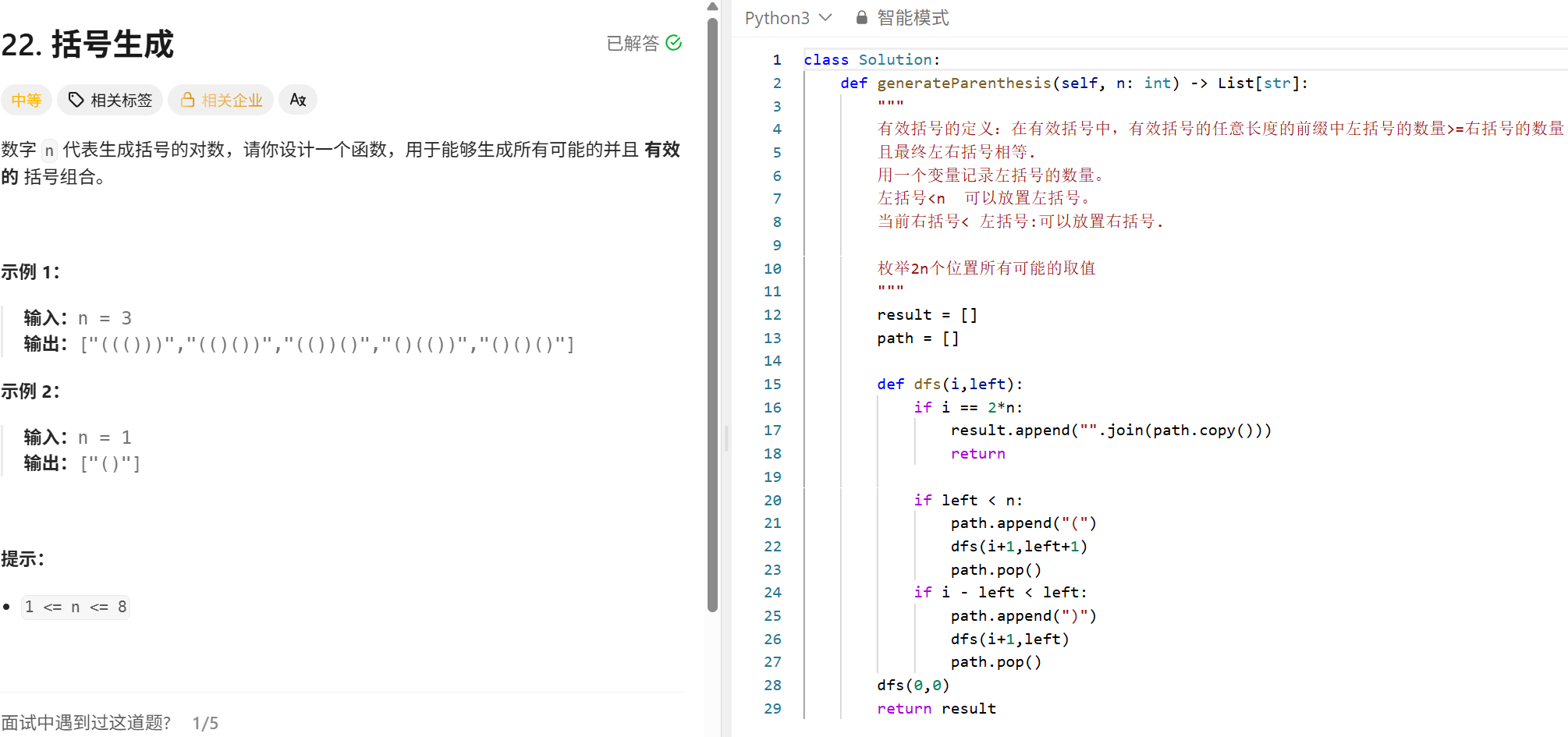Open the 相关企业 related companies button
1568x737 pixels.
(221, 100)
